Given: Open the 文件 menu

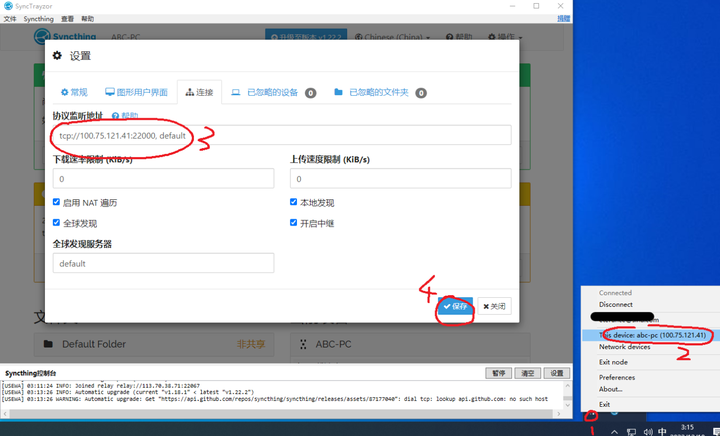Looking at the screenshot, I should pos(10,19).
